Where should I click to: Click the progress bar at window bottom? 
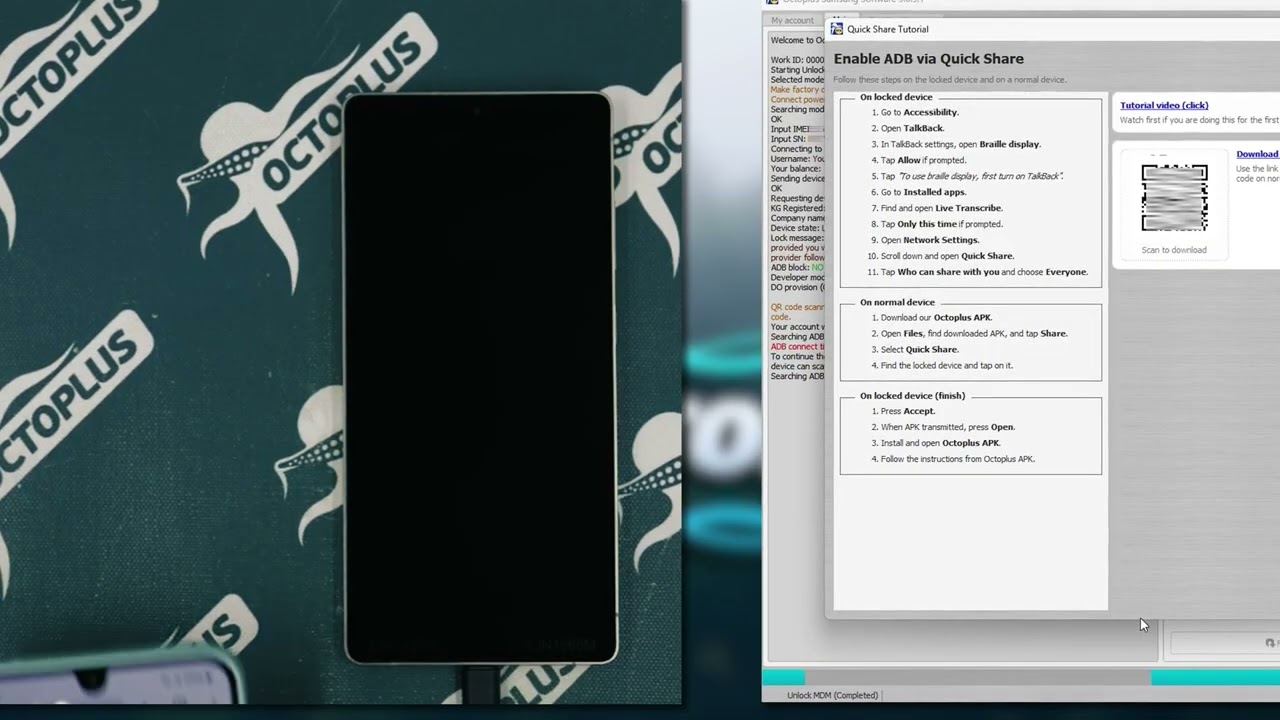[x=1021, y=678]
